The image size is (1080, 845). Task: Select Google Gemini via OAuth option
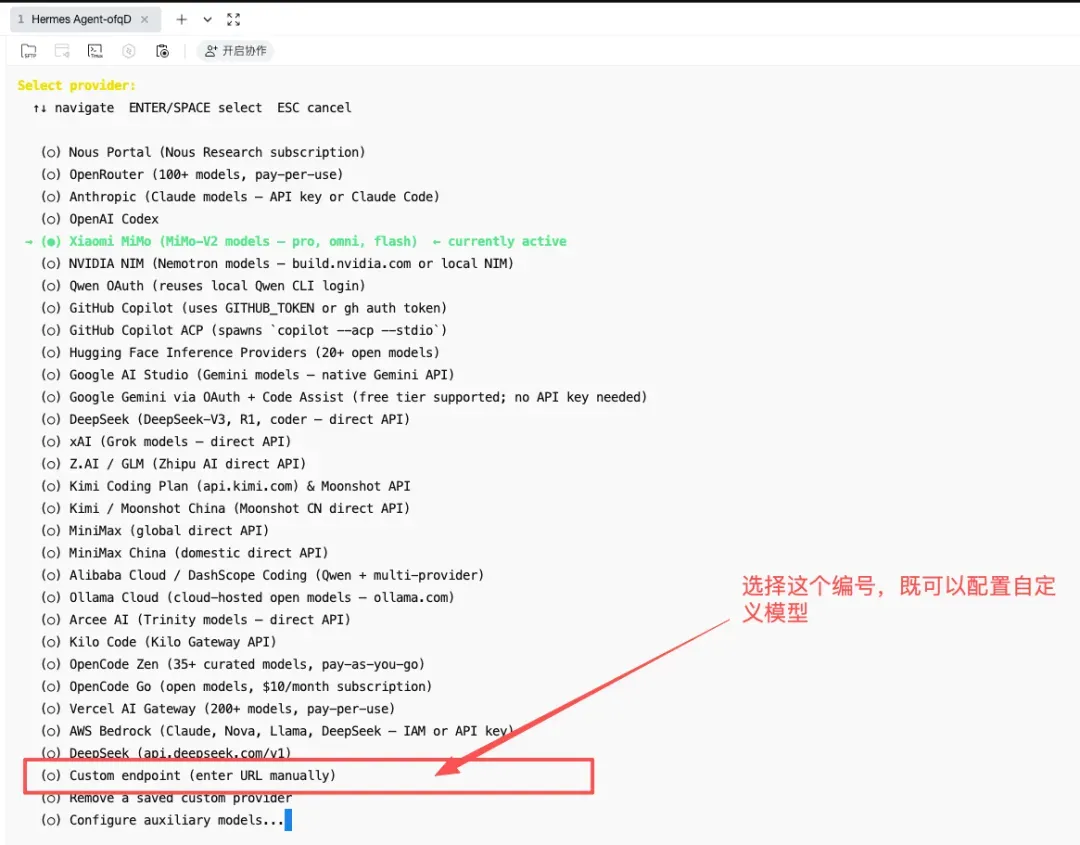click(x=344, y=397)
